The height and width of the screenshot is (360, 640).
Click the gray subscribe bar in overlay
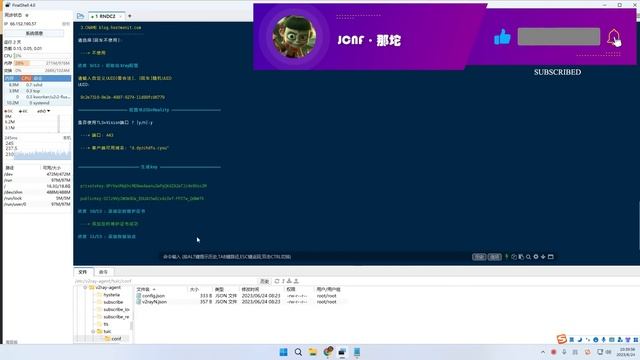point(559,37)
